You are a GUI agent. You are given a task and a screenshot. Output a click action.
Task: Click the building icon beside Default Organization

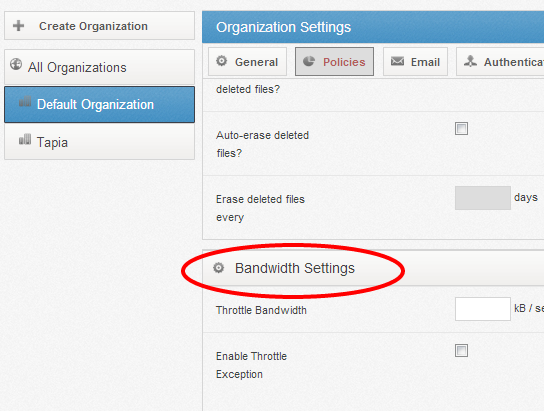pyautogui.click(x=25, y=102)
